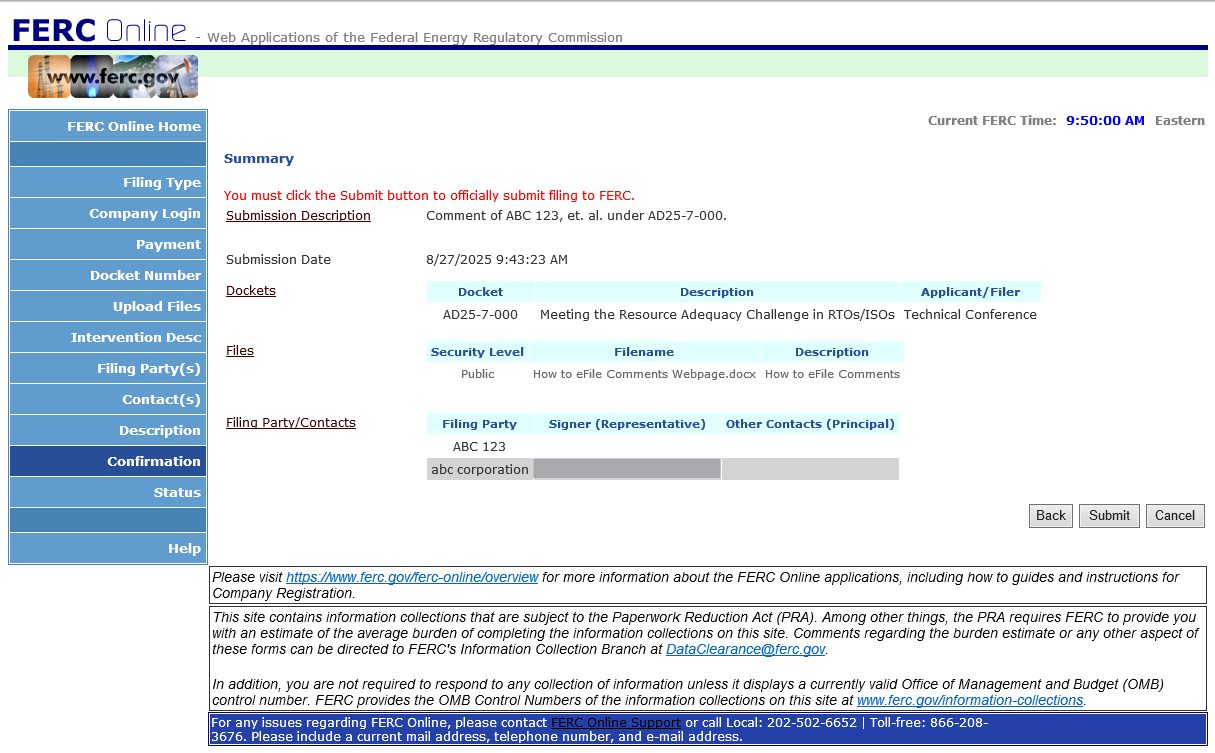Click the Filing Party column header
This screenshot has width=1215, height=753.
(x=479, y=424)
